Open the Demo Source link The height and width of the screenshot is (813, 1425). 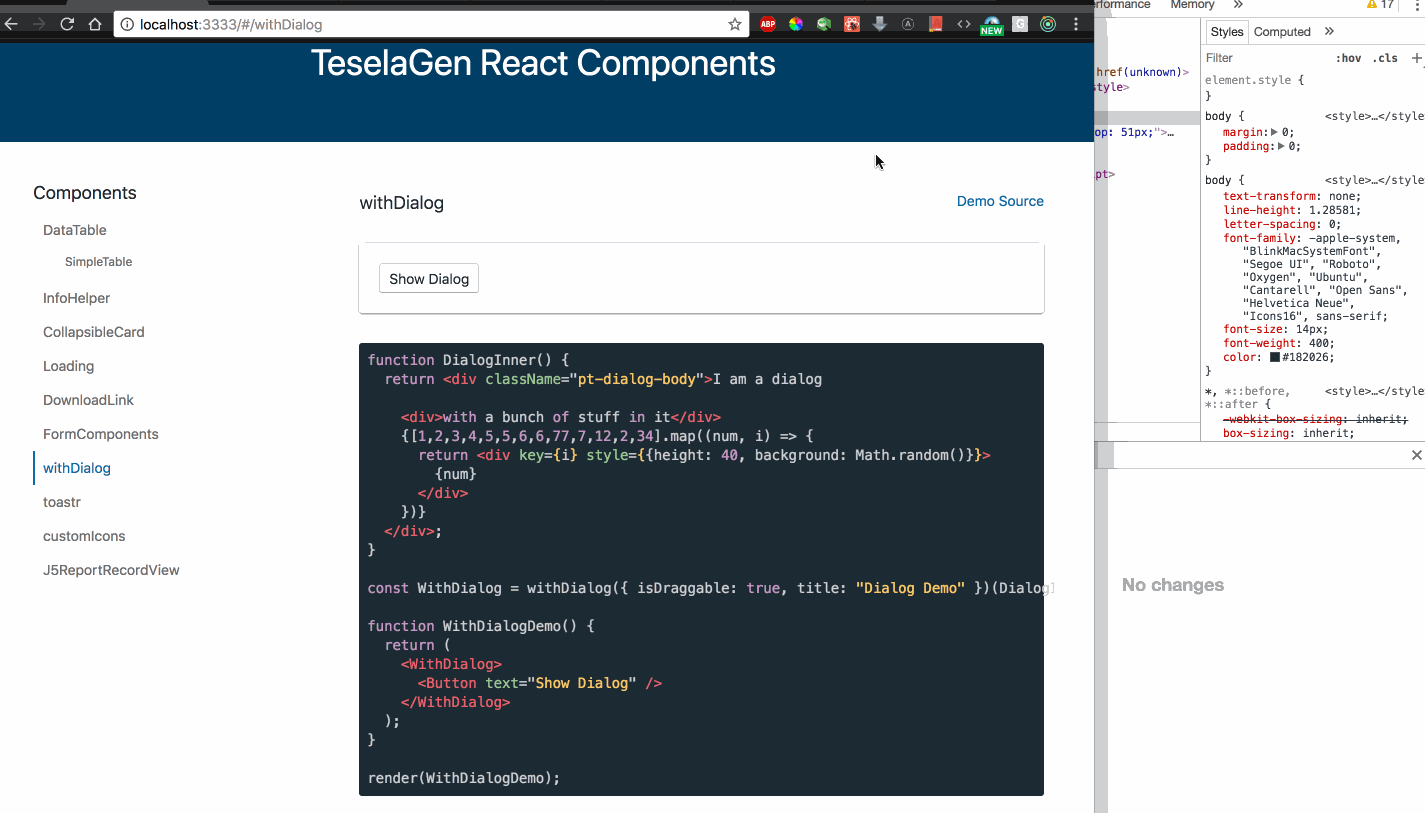1000,201
